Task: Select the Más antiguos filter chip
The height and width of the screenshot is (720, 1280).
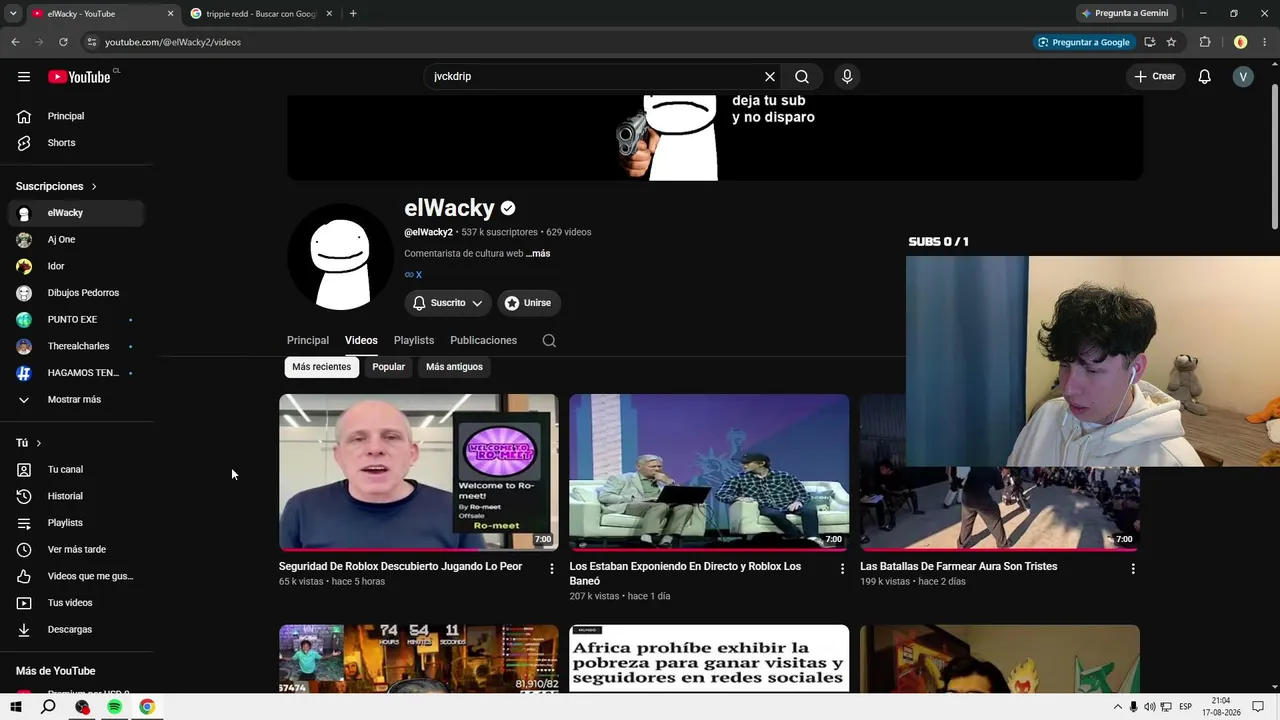Action: pos(454,367)
